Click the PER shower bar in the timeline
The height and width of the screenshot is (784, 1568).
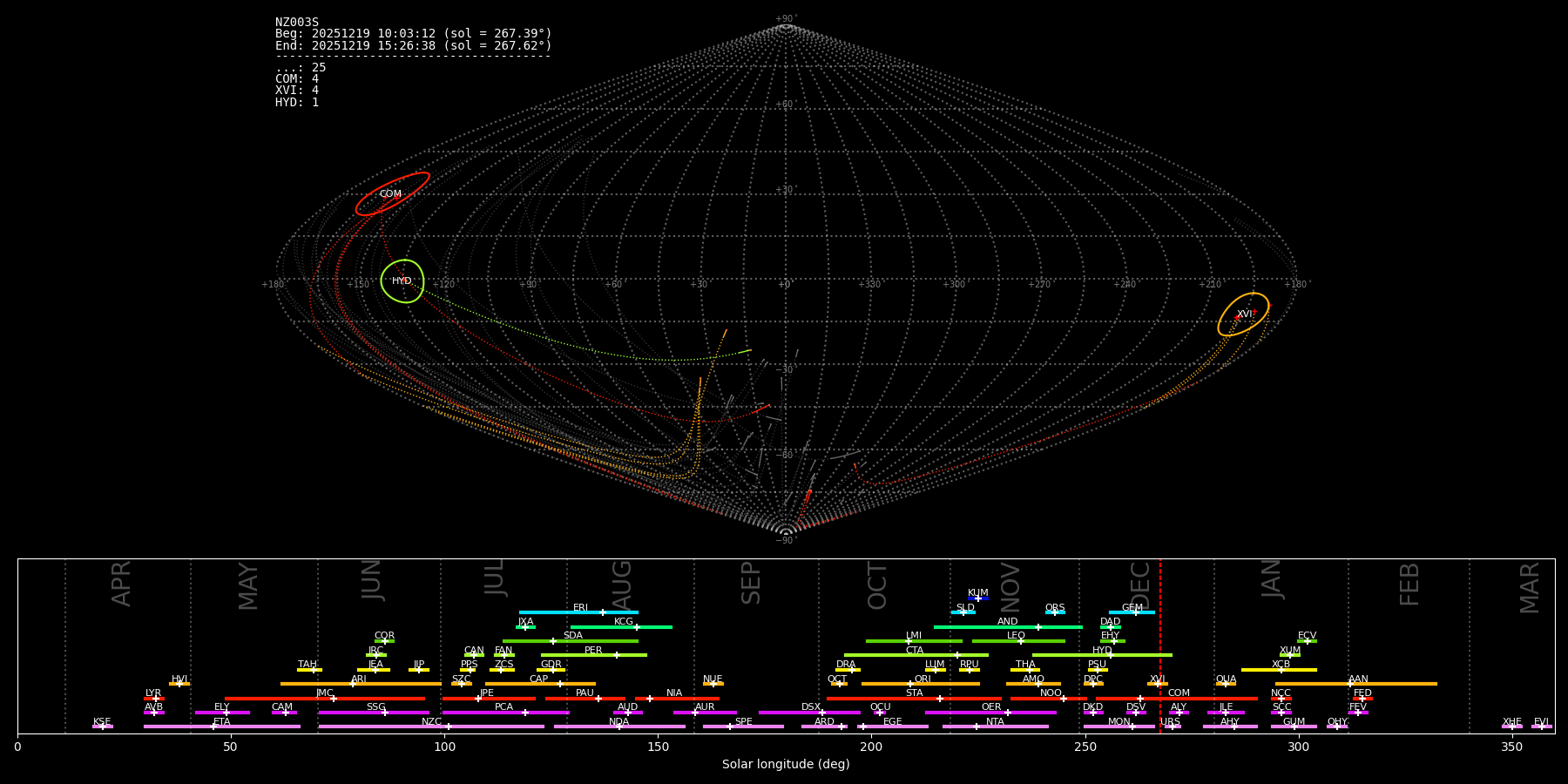click(x=592, y=655)
